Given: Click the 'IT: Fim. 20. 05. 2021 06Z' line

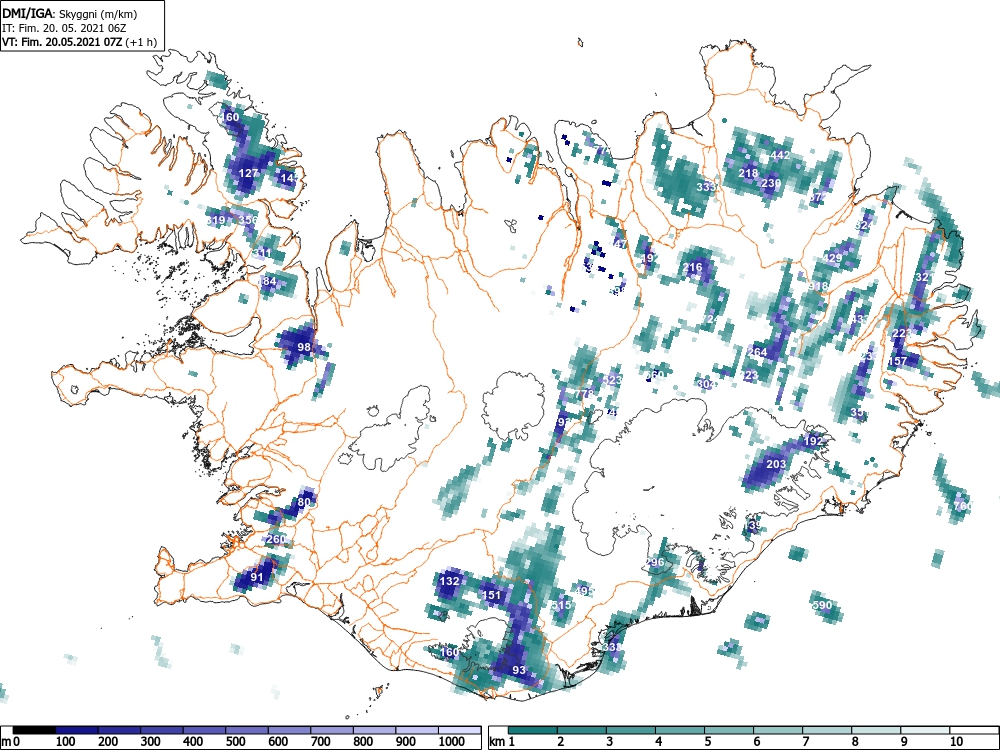Looking at the screenshot, I should (64, 28).
